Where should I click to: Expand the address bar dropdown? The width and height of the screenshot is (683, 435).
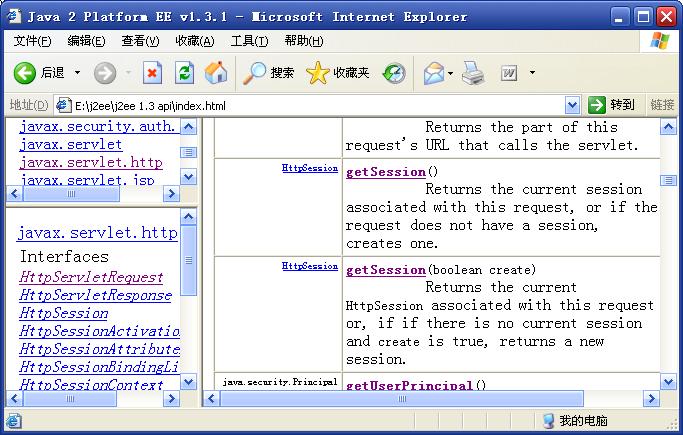click(572, 105)
